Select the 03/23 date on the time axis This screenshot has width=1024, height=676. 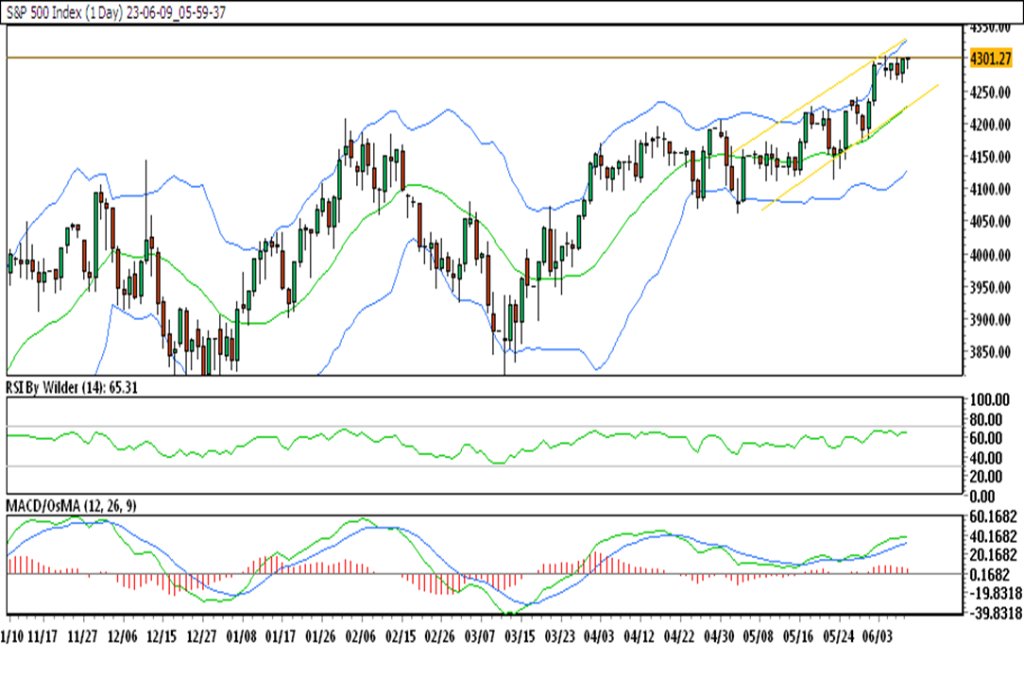point(560,637)
